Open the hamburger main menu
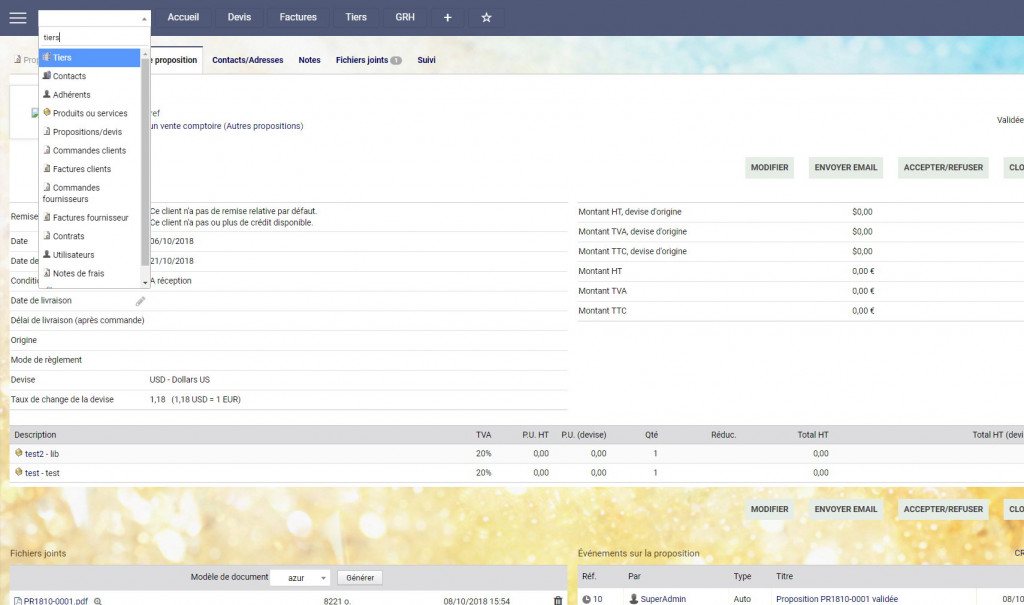This screenshot has width=1024, height=605. [x=17, y=17]
